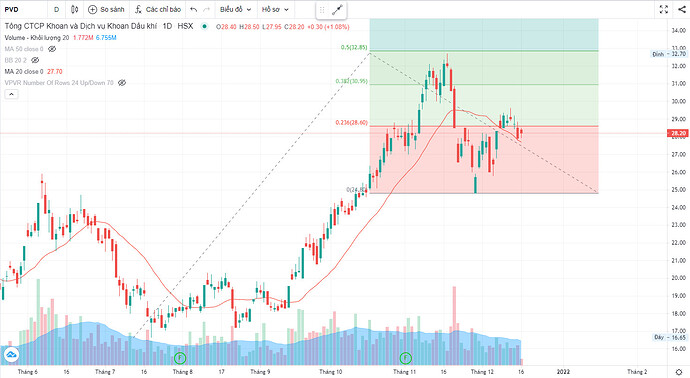
Task: Select BB 20 2 legend label
Action: tap(16, 60)
